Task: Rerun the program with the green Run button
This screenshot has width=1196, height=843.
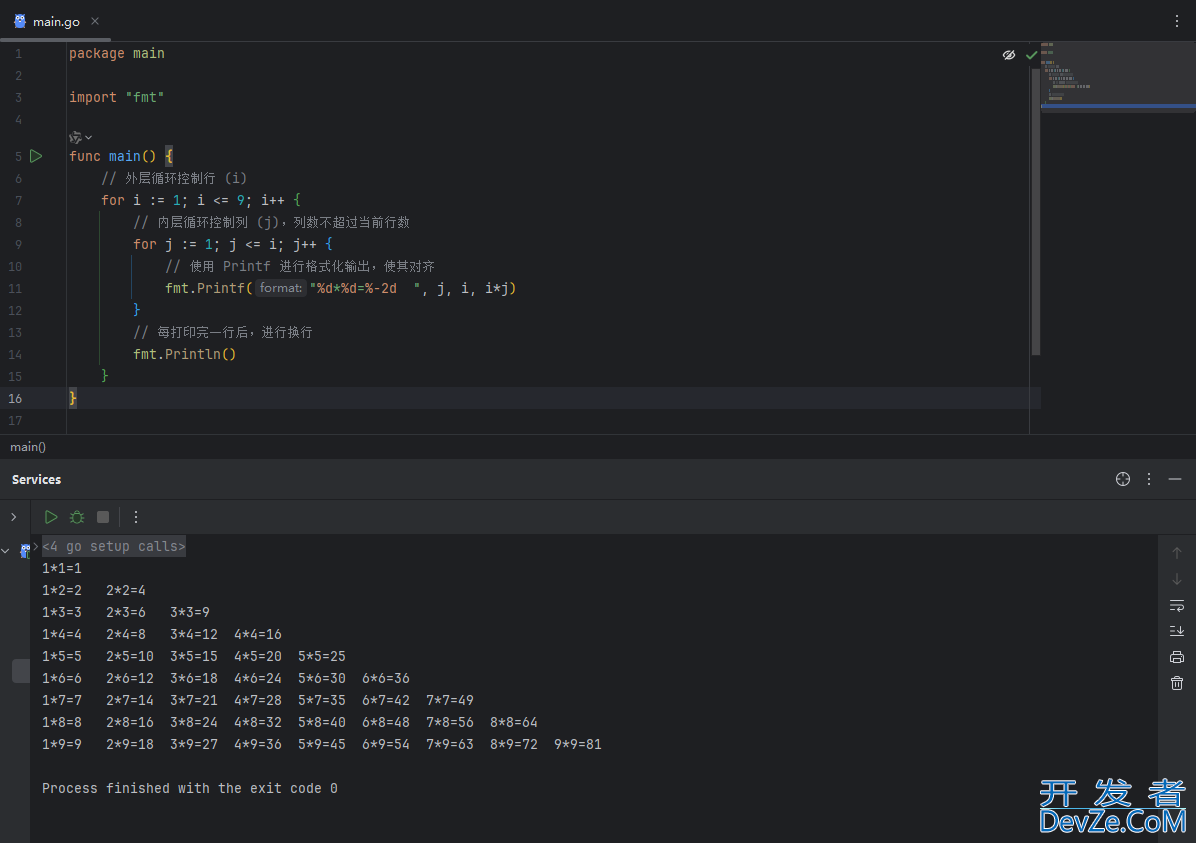Action: [x=51, y=517]
